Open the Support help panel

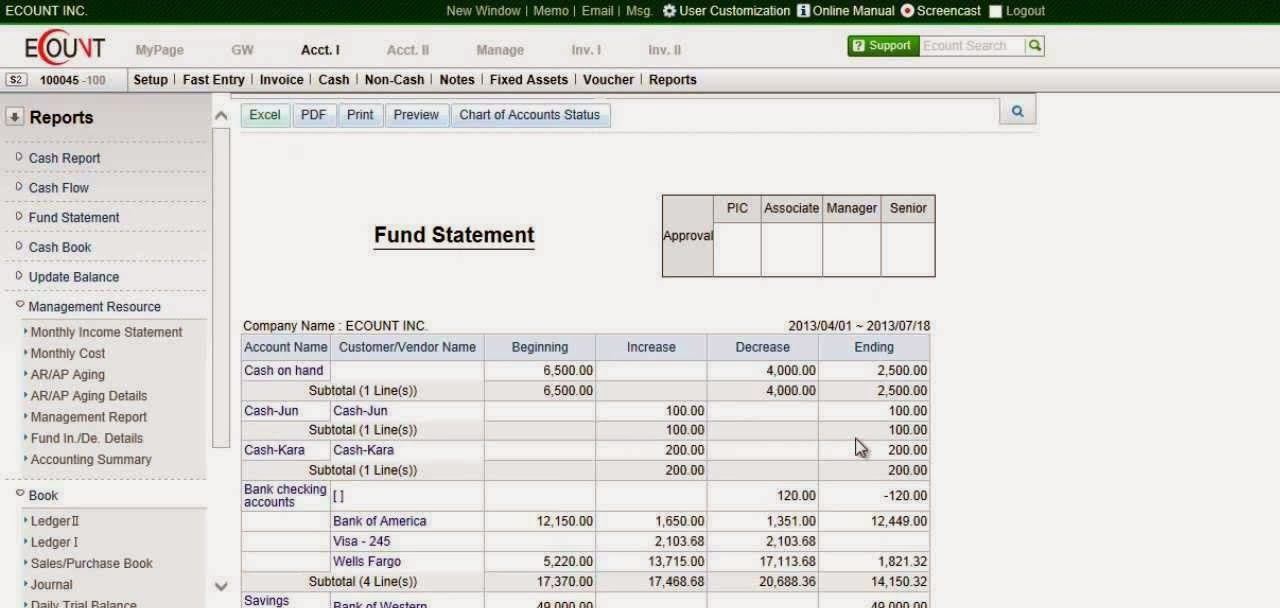[x=882, y=45]
